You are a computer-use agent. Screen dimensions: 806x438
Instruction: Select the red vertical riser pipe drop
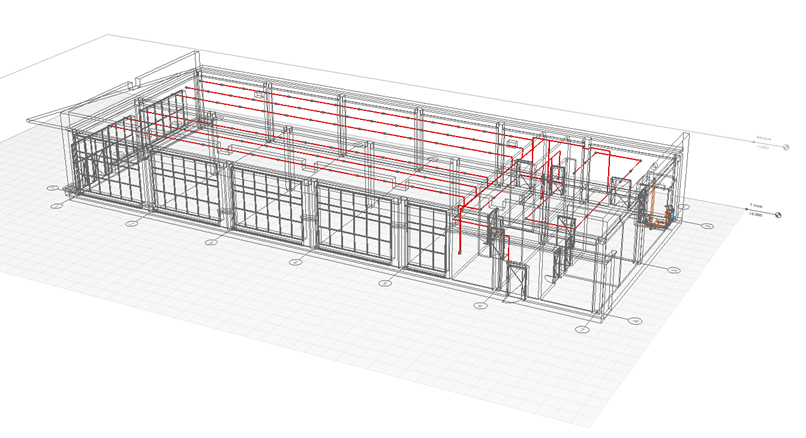tap(460, 232)
